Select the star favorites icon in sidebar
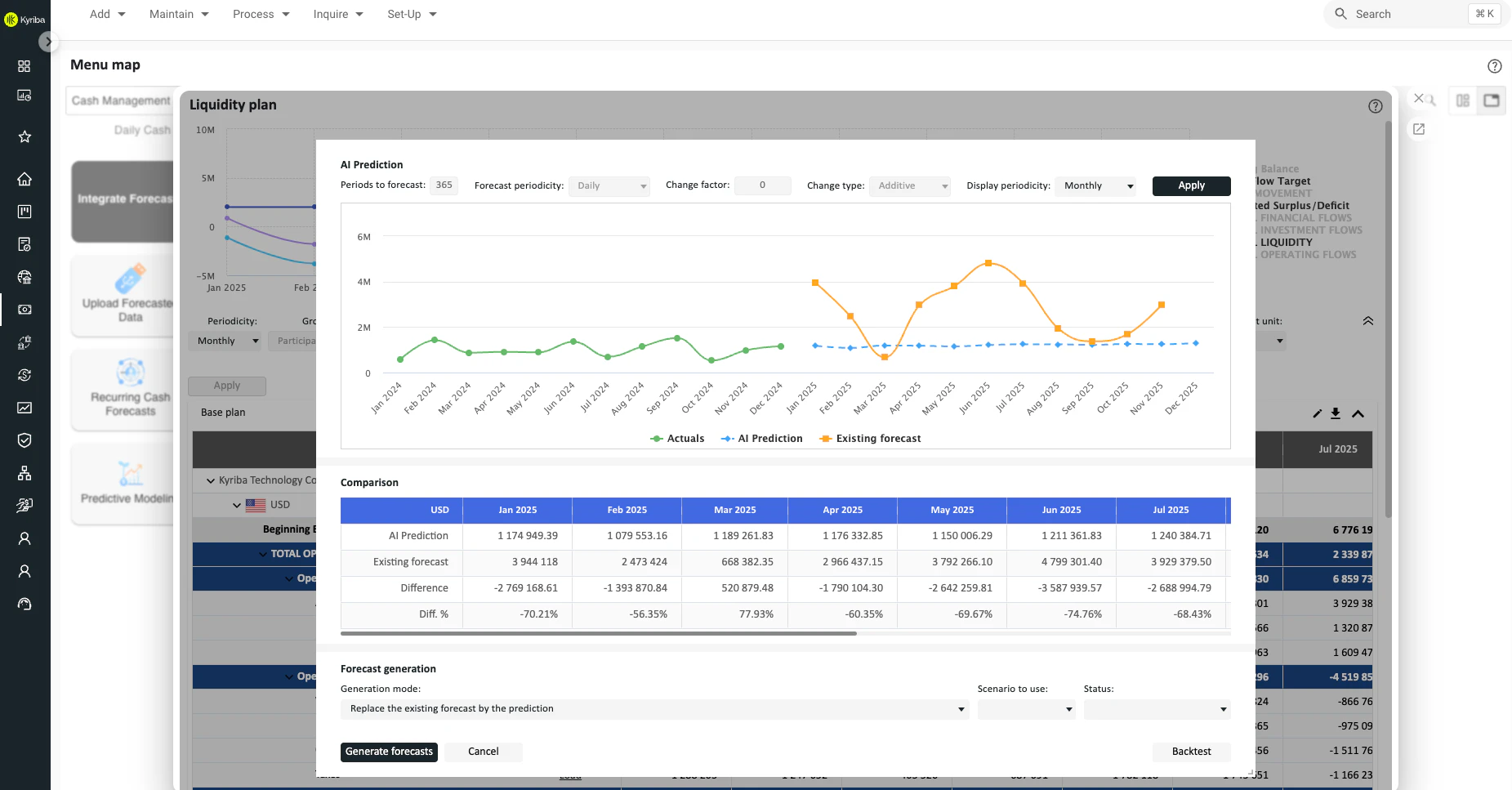Image resolution: width=1512 pixels, height=790 pixels. tap(24, 136)
